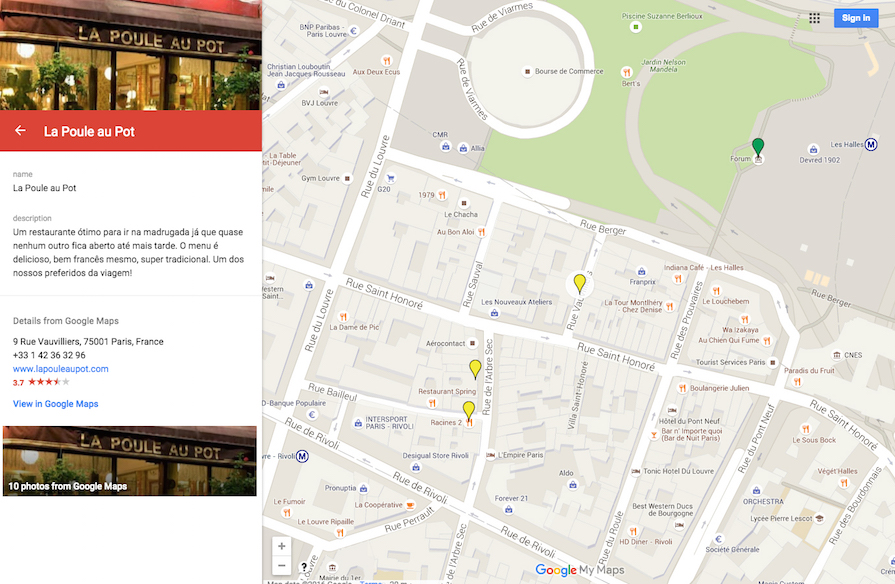Click the Société Générale euro icon
Viewport: 895px width, 584px height.
[x=719, y=538]
